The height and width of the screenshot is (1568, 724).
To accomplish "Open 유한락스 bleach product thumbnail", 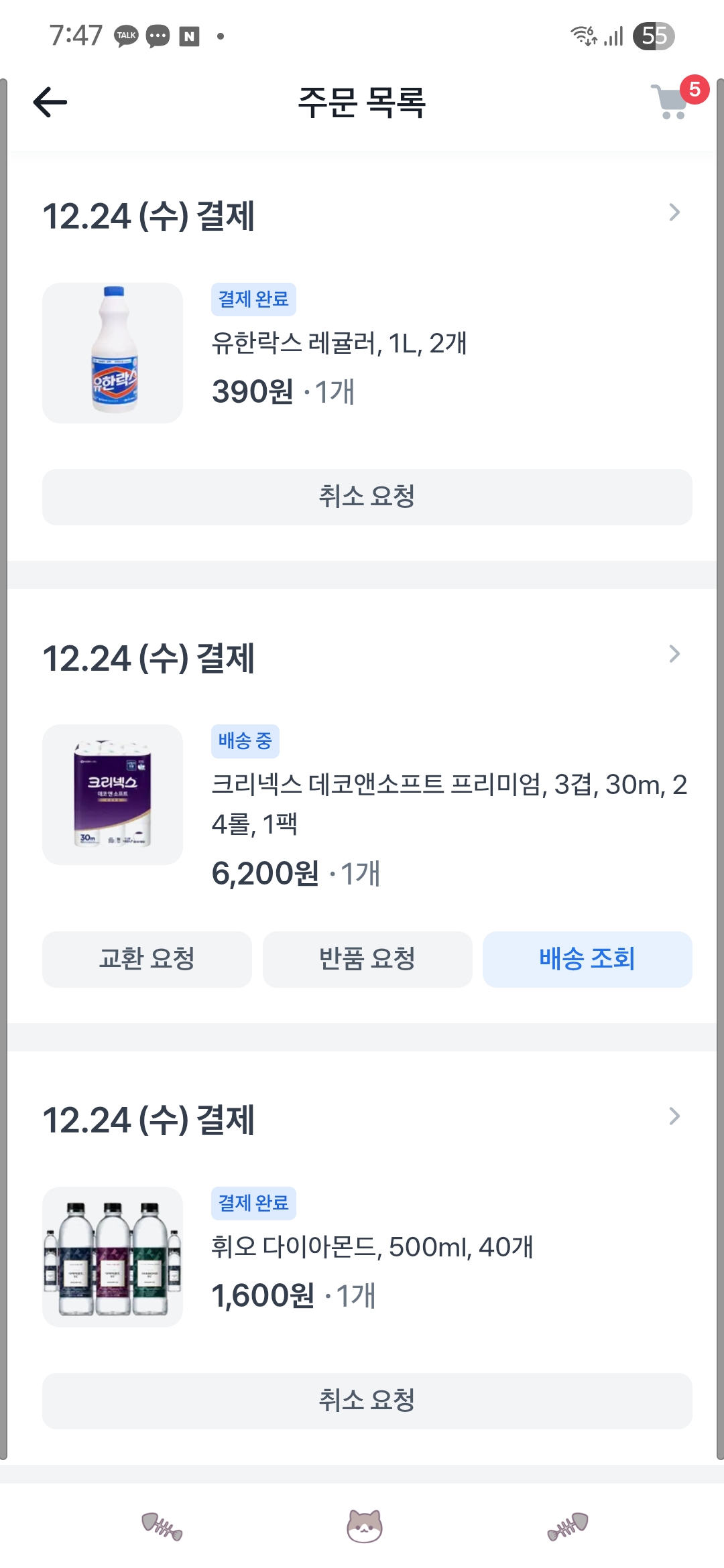I will pyautogui.click(x=113, y=353).
